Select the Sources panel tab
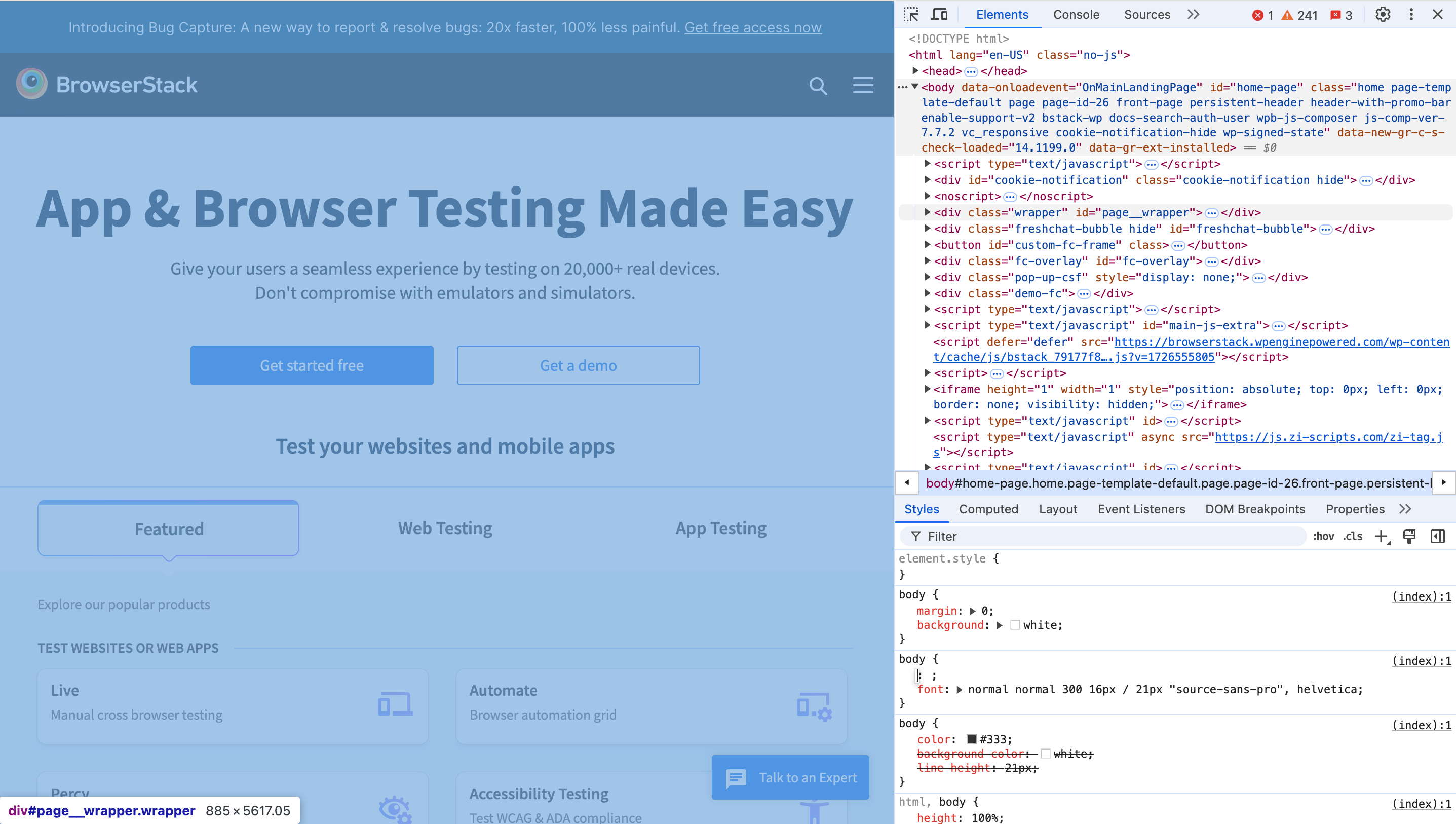This screenshot has height=824, width=1456. point(1147,14)
